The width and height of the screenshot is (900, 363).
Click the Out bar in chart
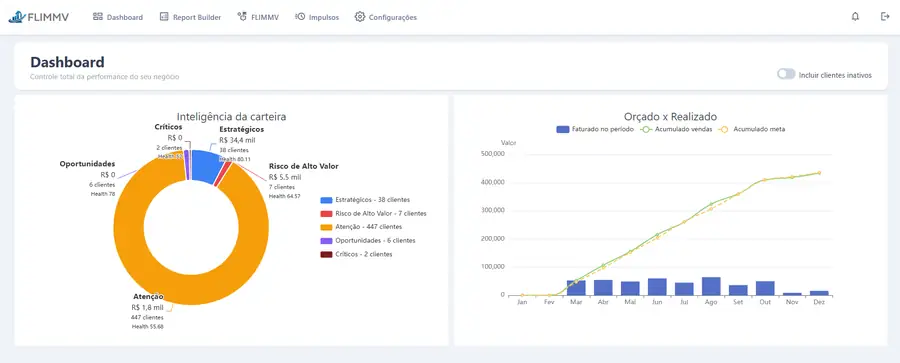[x=765, y=288]
